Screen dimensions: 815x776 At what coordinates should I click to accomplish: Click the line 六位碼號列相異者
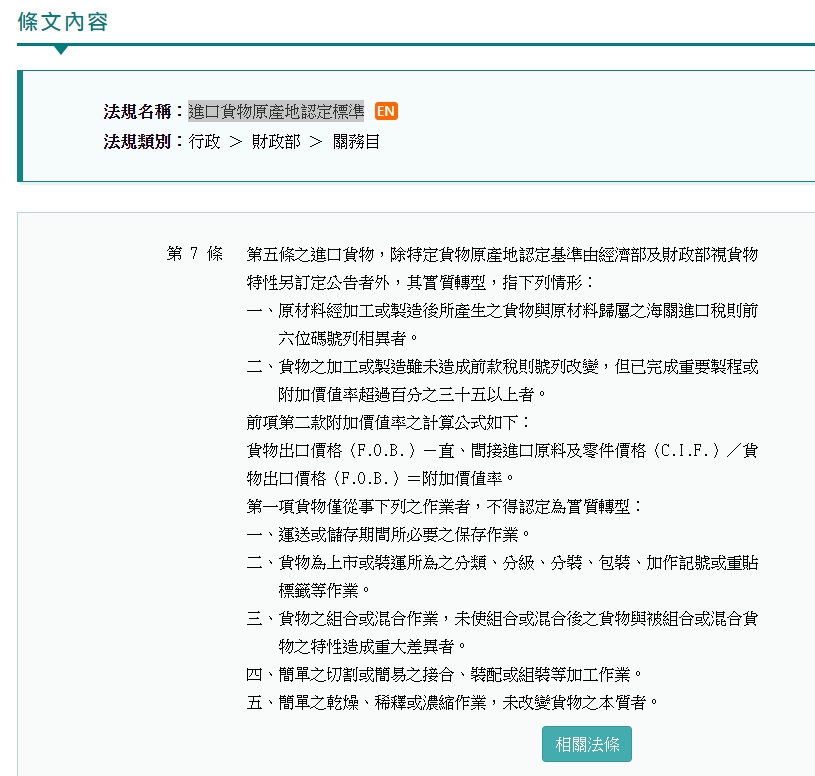click(348, 338)
